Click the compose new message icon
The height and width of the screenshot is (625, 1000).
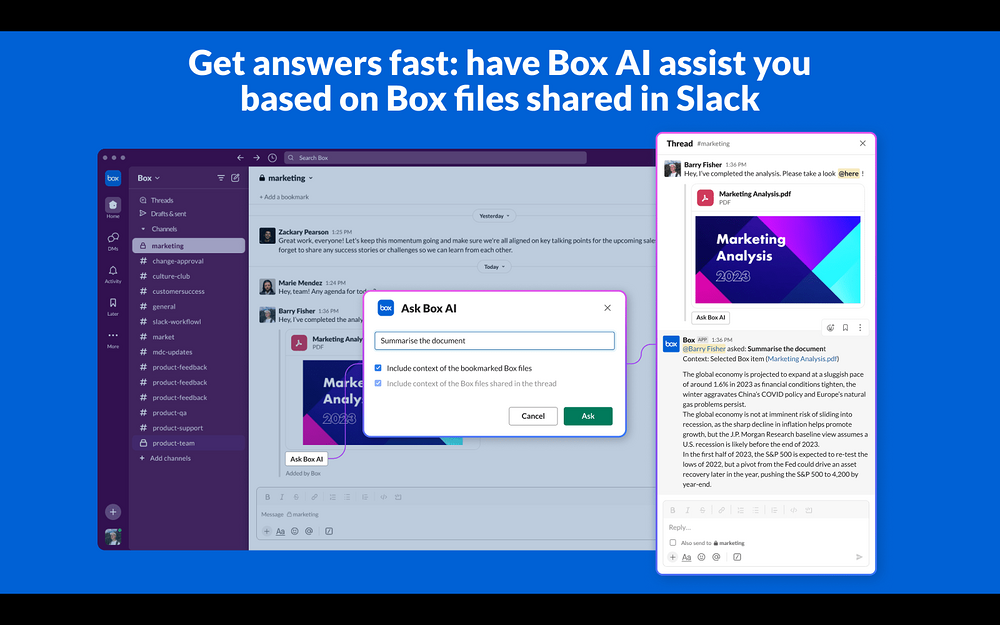pos(235,178)
